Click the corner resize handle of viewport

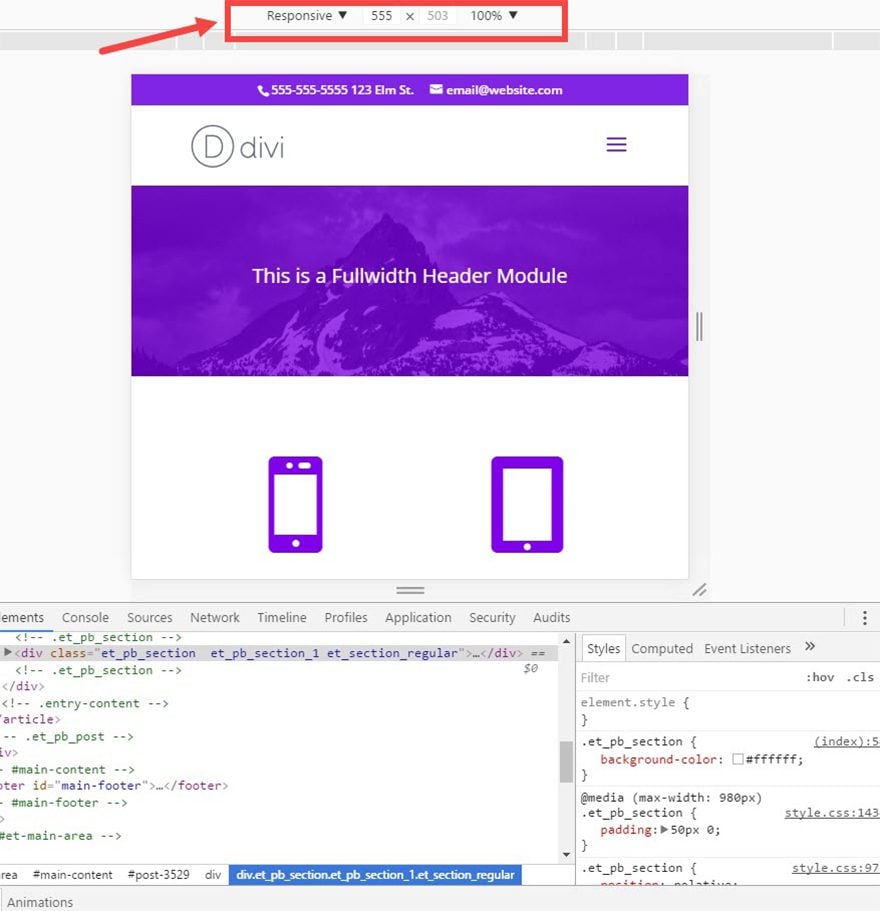pos(700,589)
